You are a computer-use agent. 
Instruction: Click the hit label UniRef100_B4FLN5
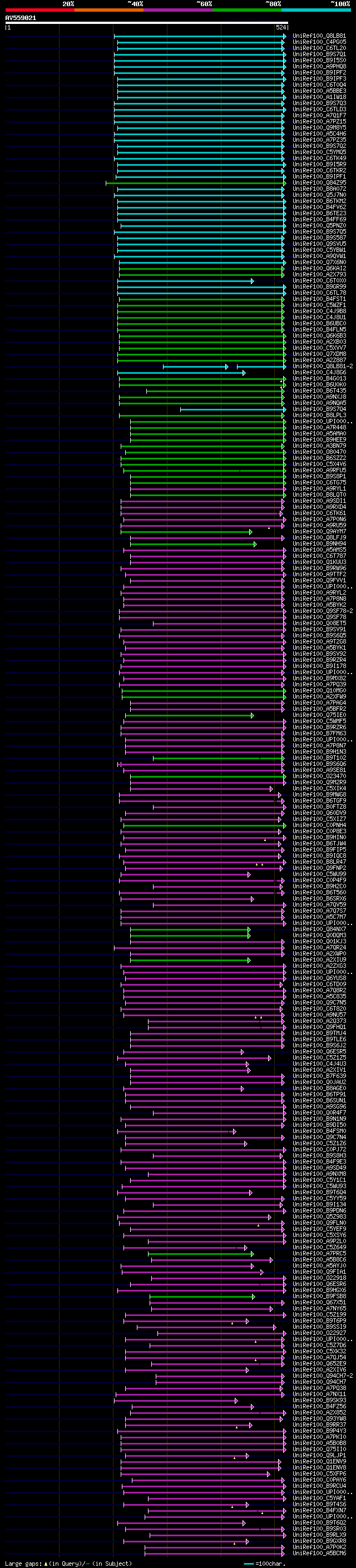(x=319, y=329)
